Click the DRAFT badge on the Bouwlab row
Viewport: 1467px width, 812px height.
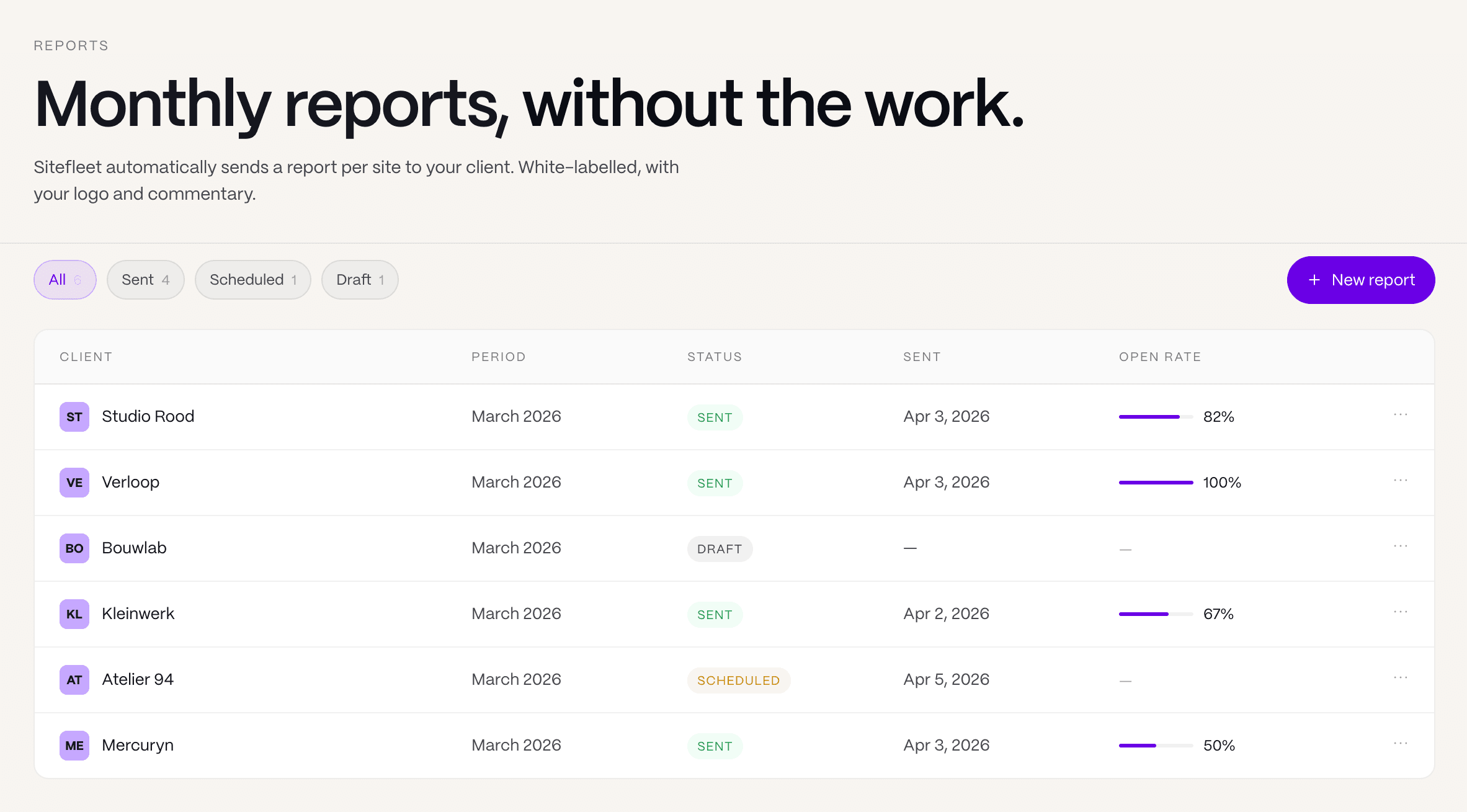pos(720,548)
